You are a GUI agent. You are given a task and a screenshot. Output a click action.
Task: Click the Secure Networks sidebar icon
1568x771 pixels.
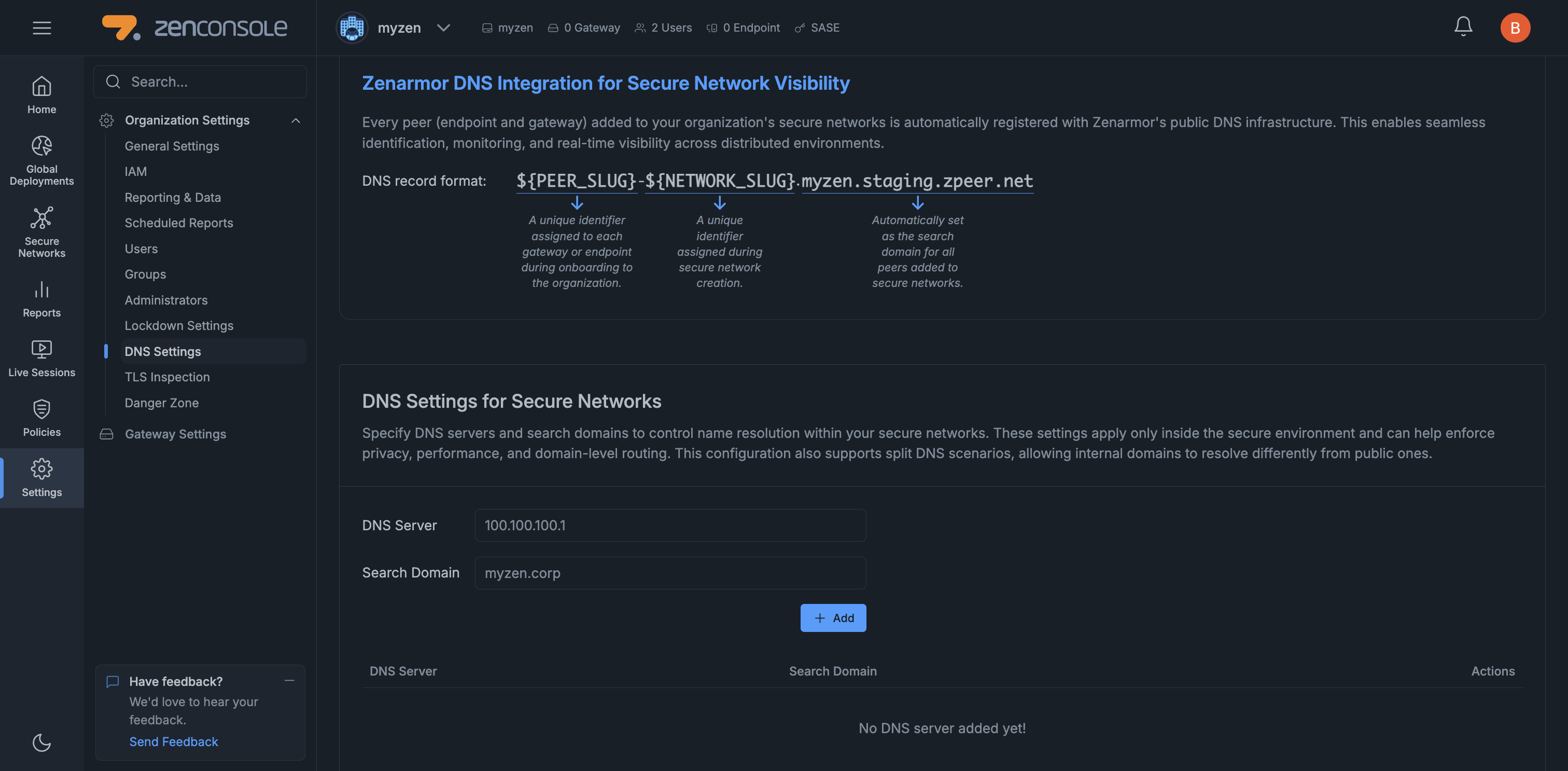click(41, 231)
